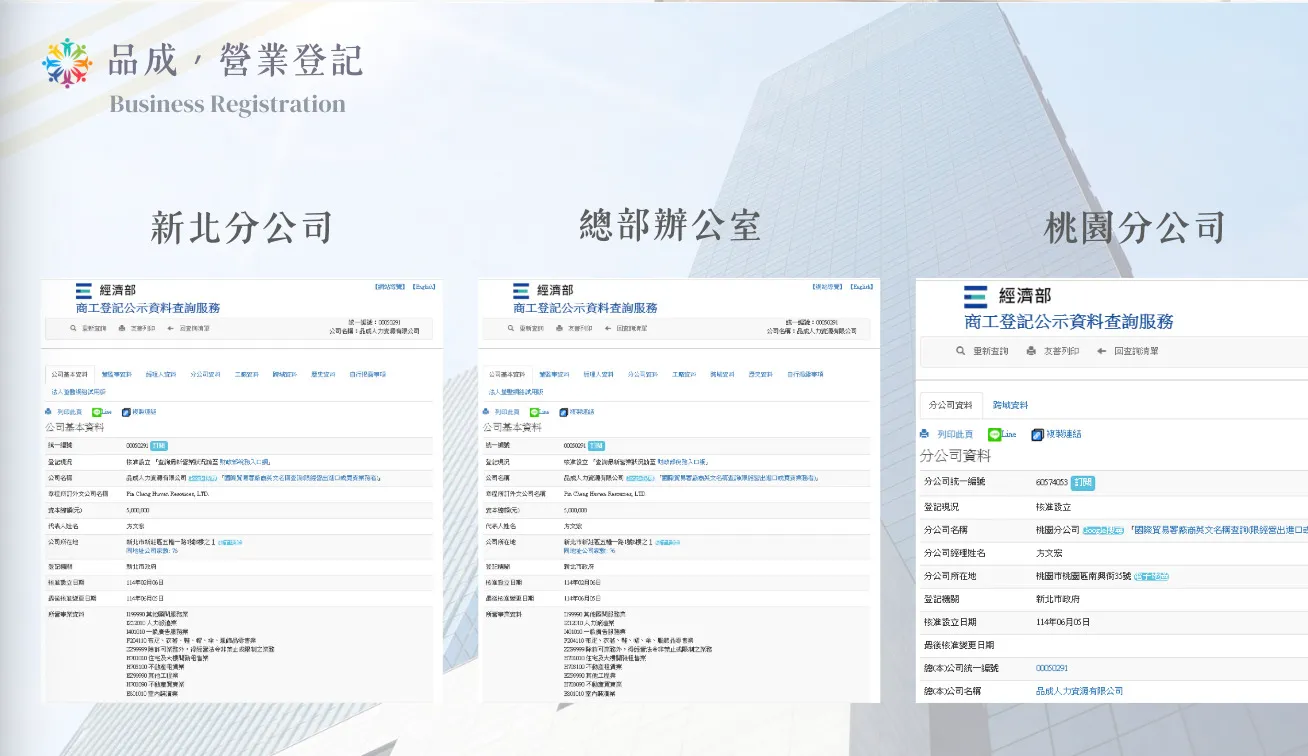Open the 公司基本資料 tab under 總部辦公室
The height and width of the screenshot is (756, 1308).
[507, 374]
